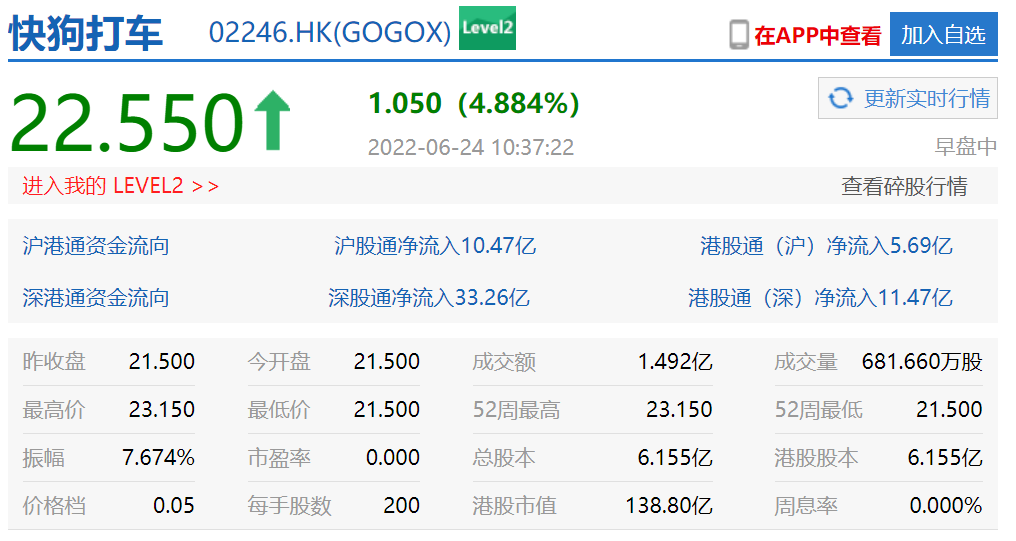Click 港股通（沪）净流入5.69亿 link
Viewport: 1016px width, 541px height.
(x=826, y=246)
